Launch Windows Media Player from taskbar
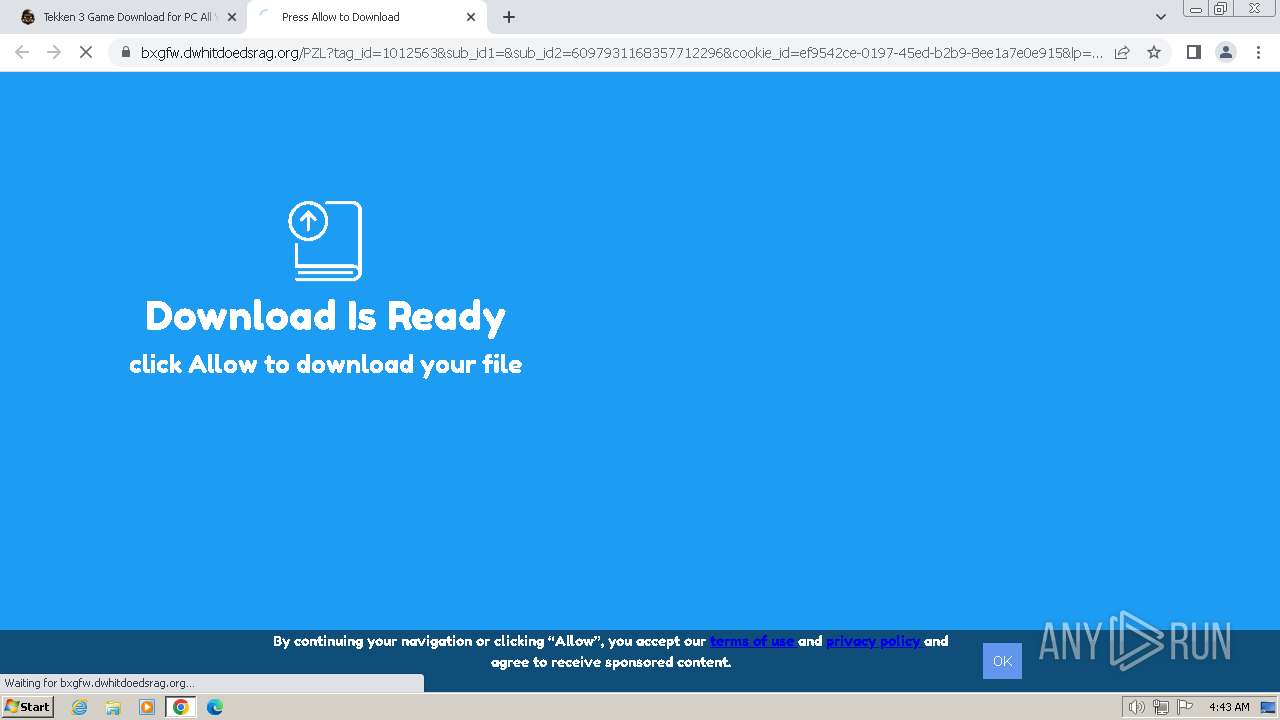The height and width of the screenshot is (720, 1280). pos(147,707)
